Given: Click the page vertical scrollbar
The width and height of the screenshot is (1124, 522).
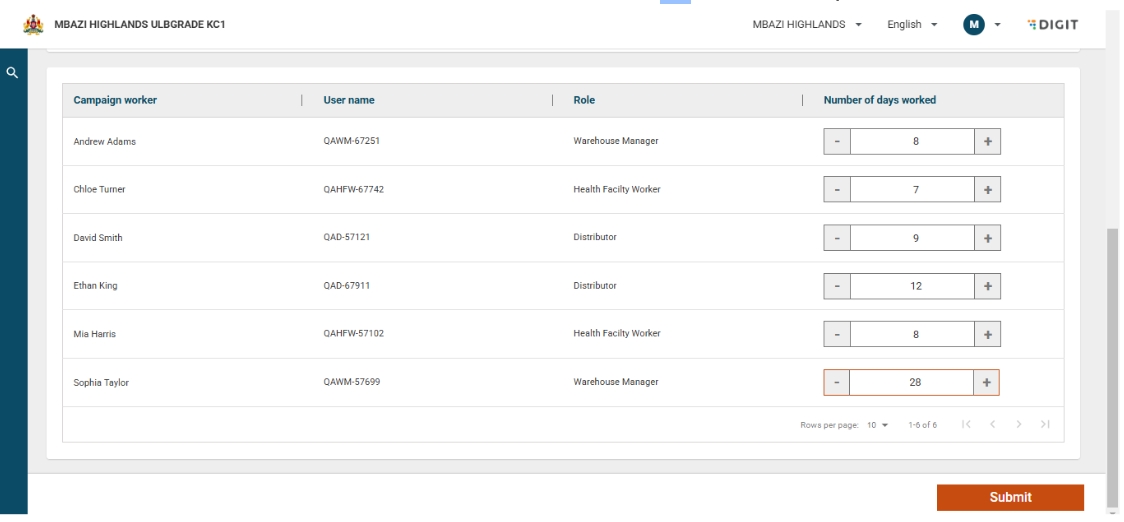Looking at the screenshot, I should pyautogui.click(x=1114, y=360).
